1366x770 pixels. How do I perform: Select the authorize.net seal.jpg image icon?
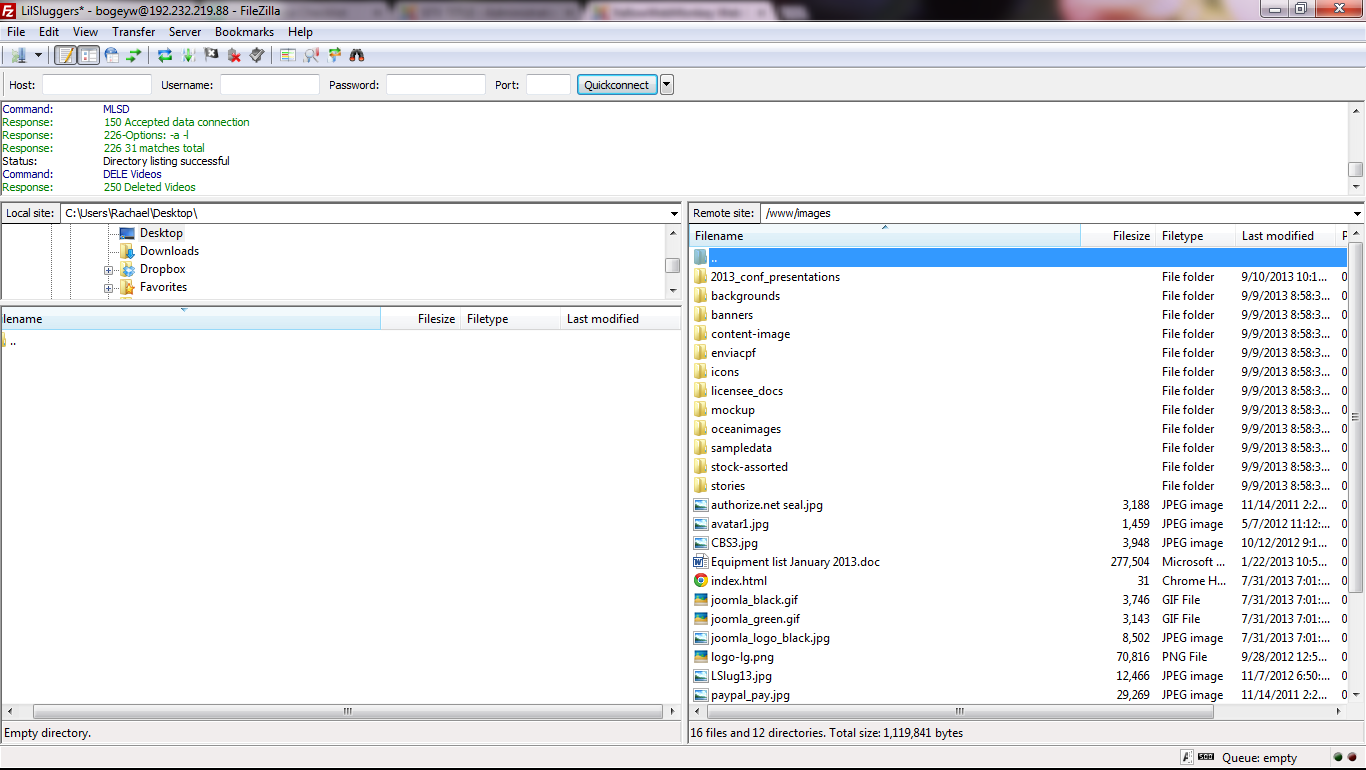tap(701, 505)
